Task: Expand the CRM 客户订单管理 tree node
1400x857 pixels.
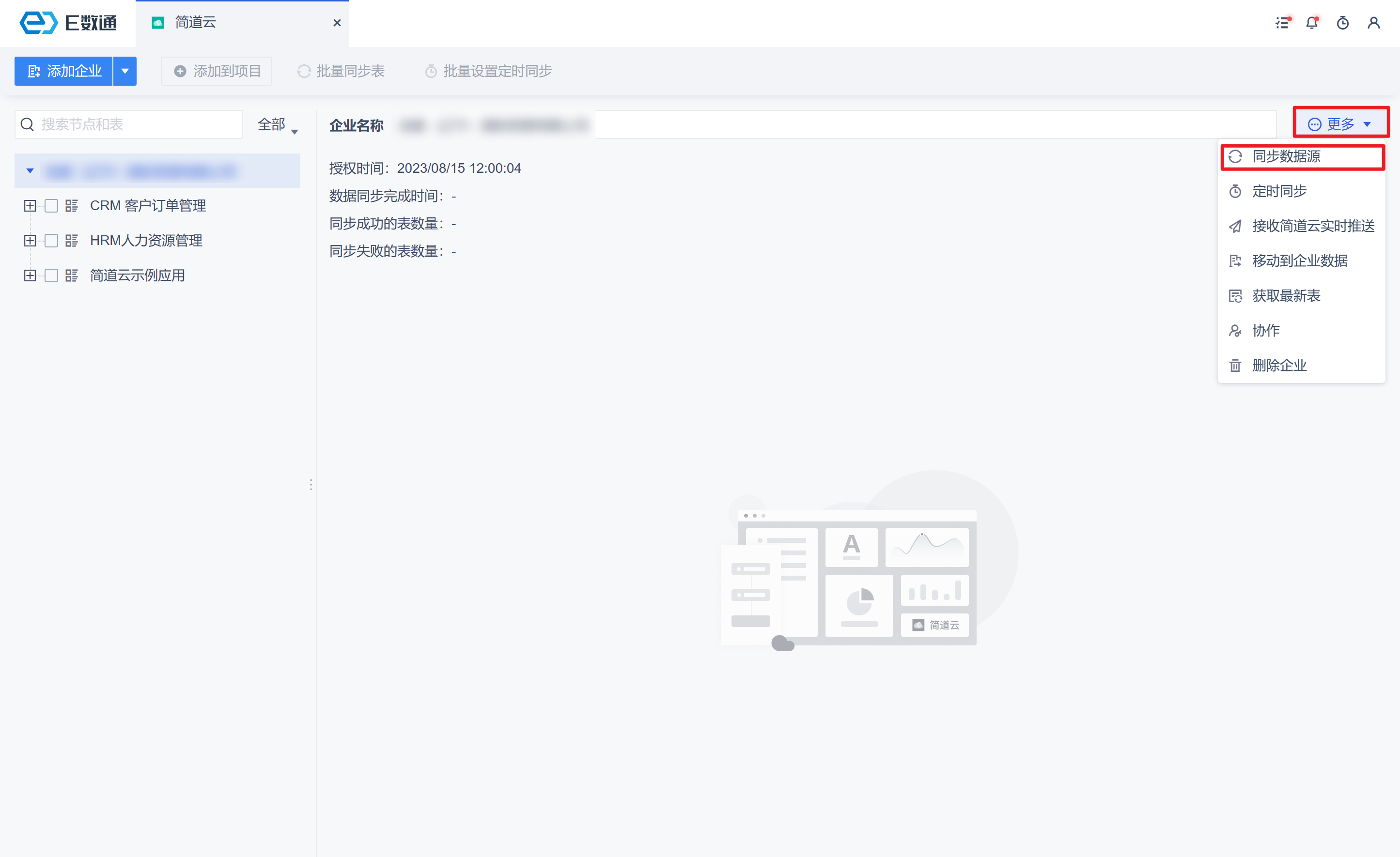Action: coord(30,206)
